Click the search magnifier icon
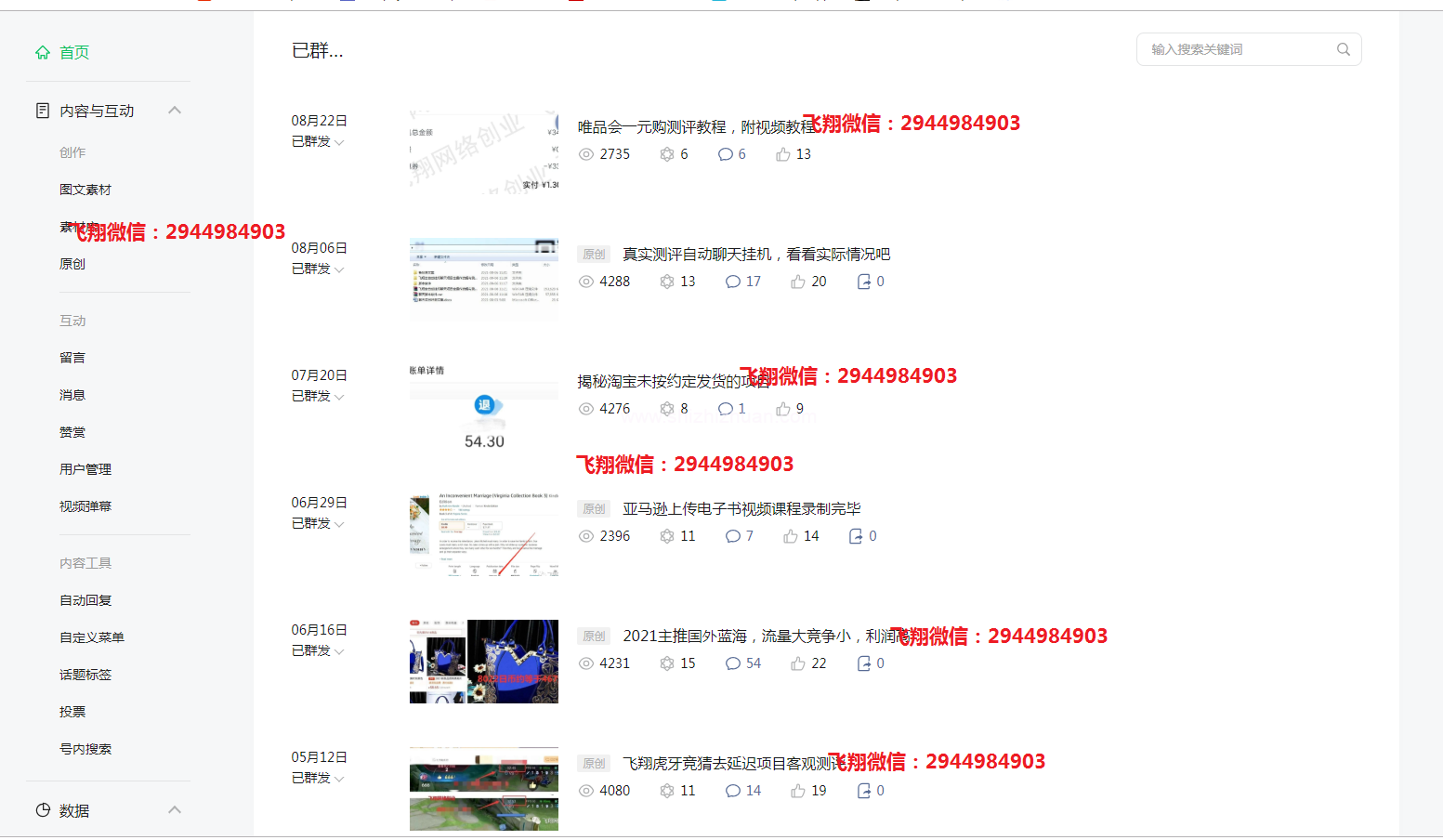This screenshot has width=1443, height=840. tap(1343, 49)
